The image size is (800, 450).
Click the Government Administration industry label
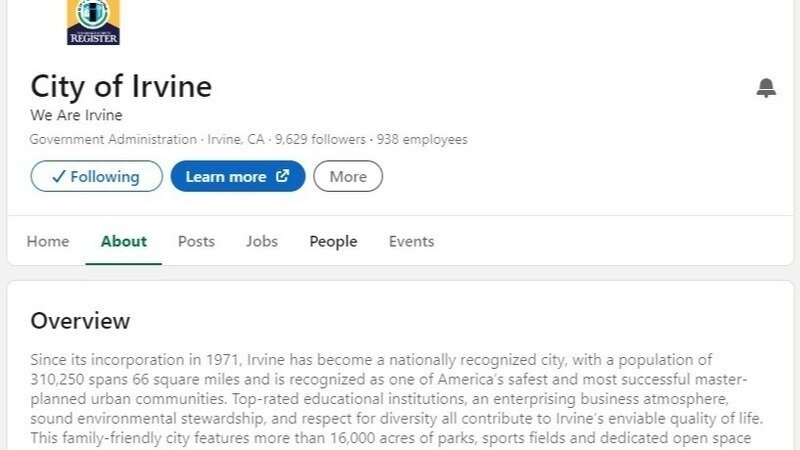point(113,140)
